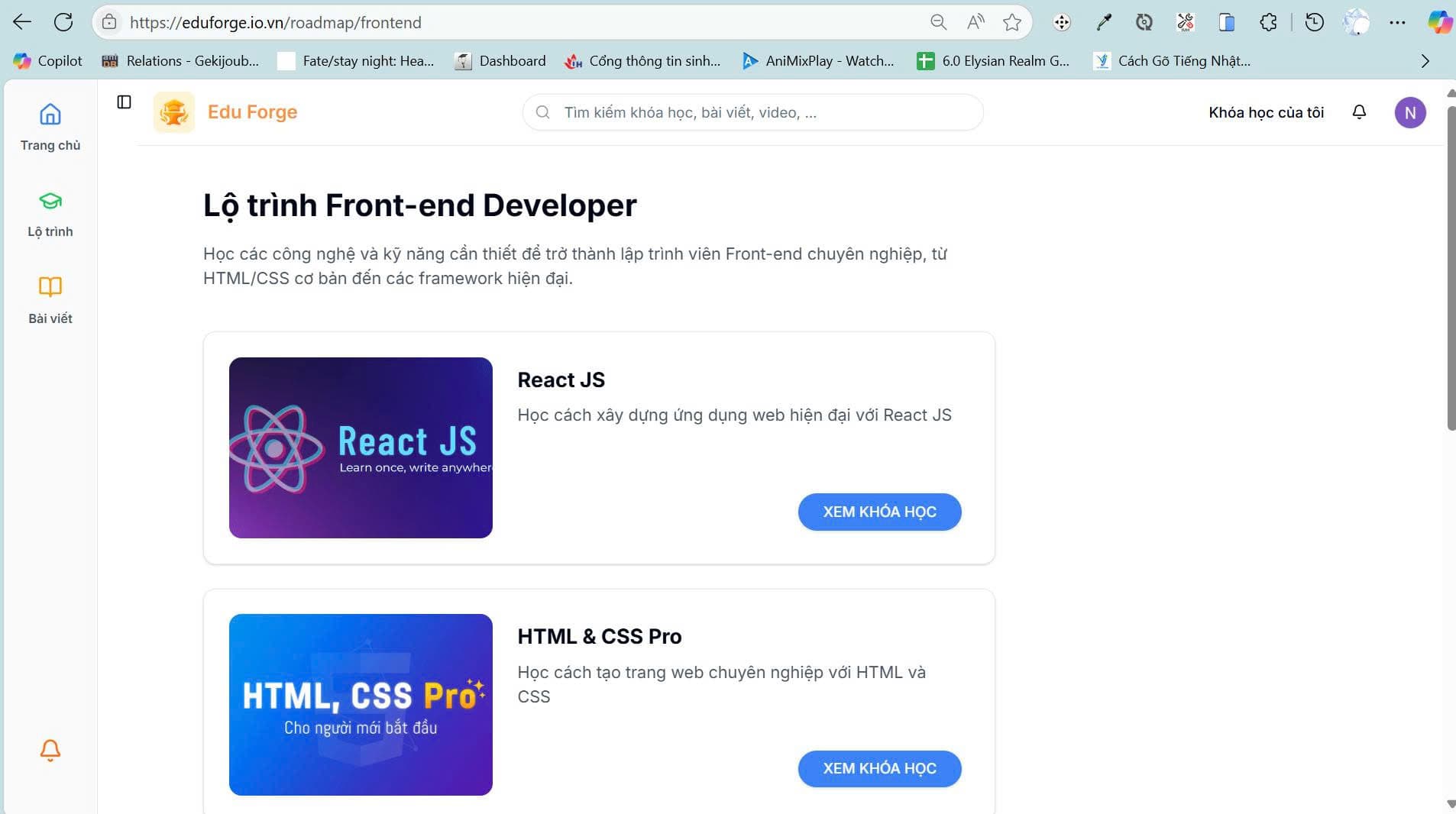Open notifications bell in the header
Viewport: 1456px width, 814px height.
coord(1359,112)
